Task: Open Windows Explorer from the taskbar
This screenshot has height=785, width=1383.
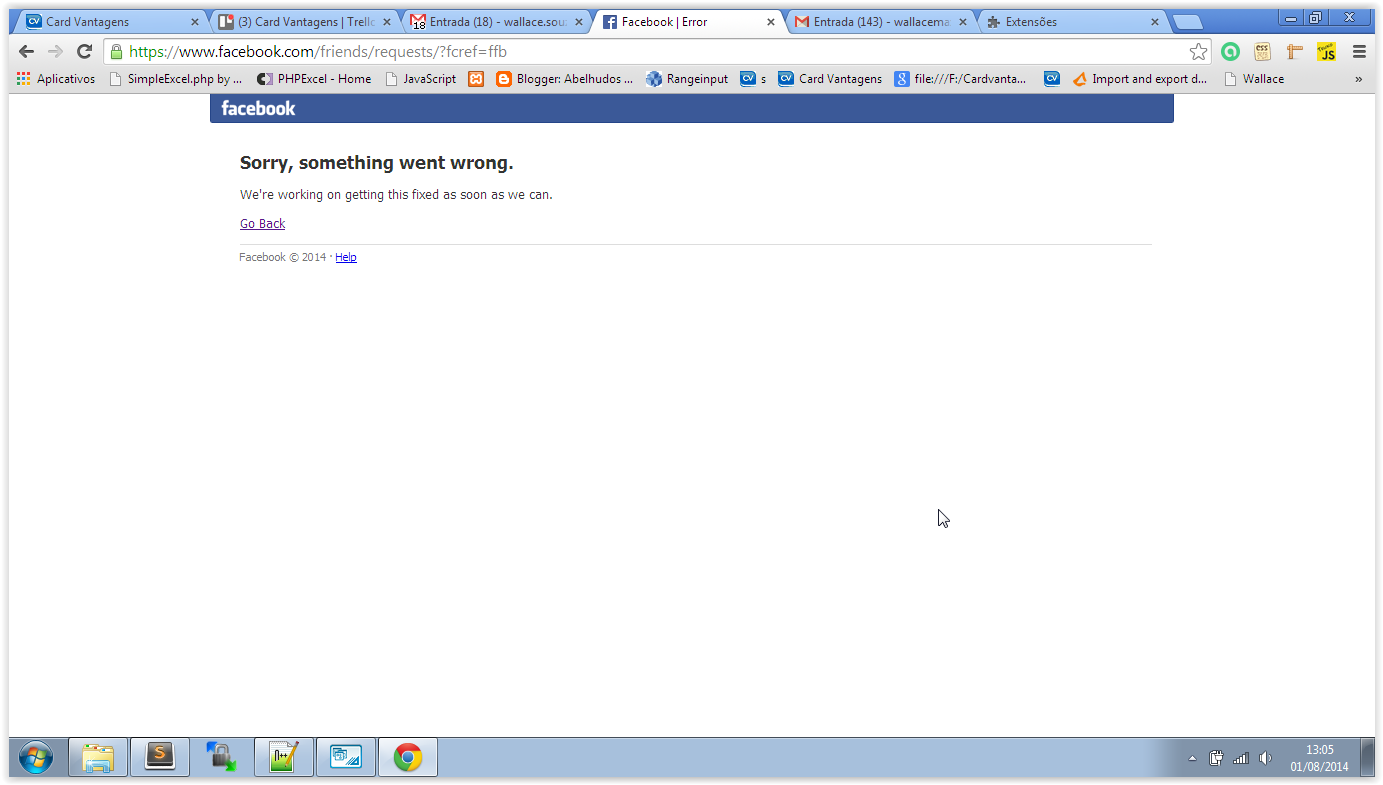Action: coord(98,757)
